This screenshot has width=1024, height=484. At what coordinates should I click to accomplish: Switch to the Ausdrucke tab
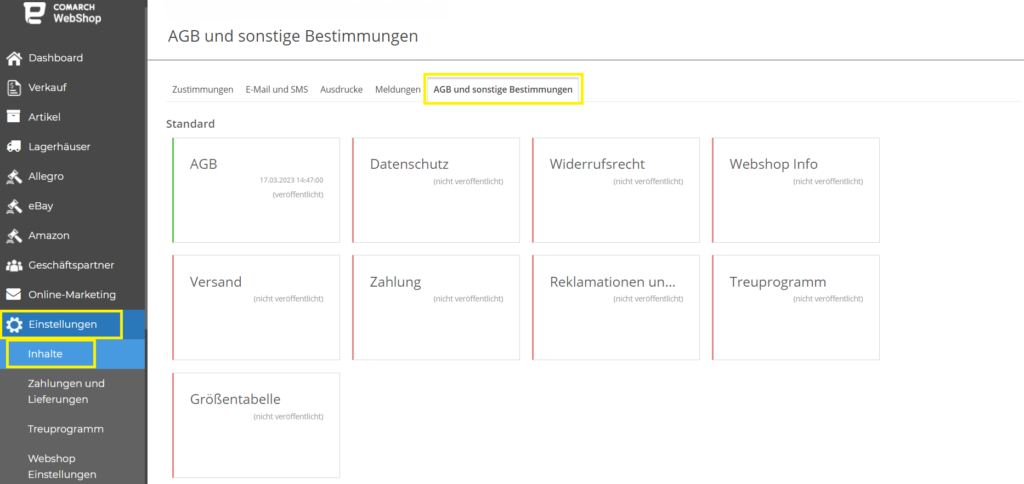pyautogui.click(x=342, y=89)
